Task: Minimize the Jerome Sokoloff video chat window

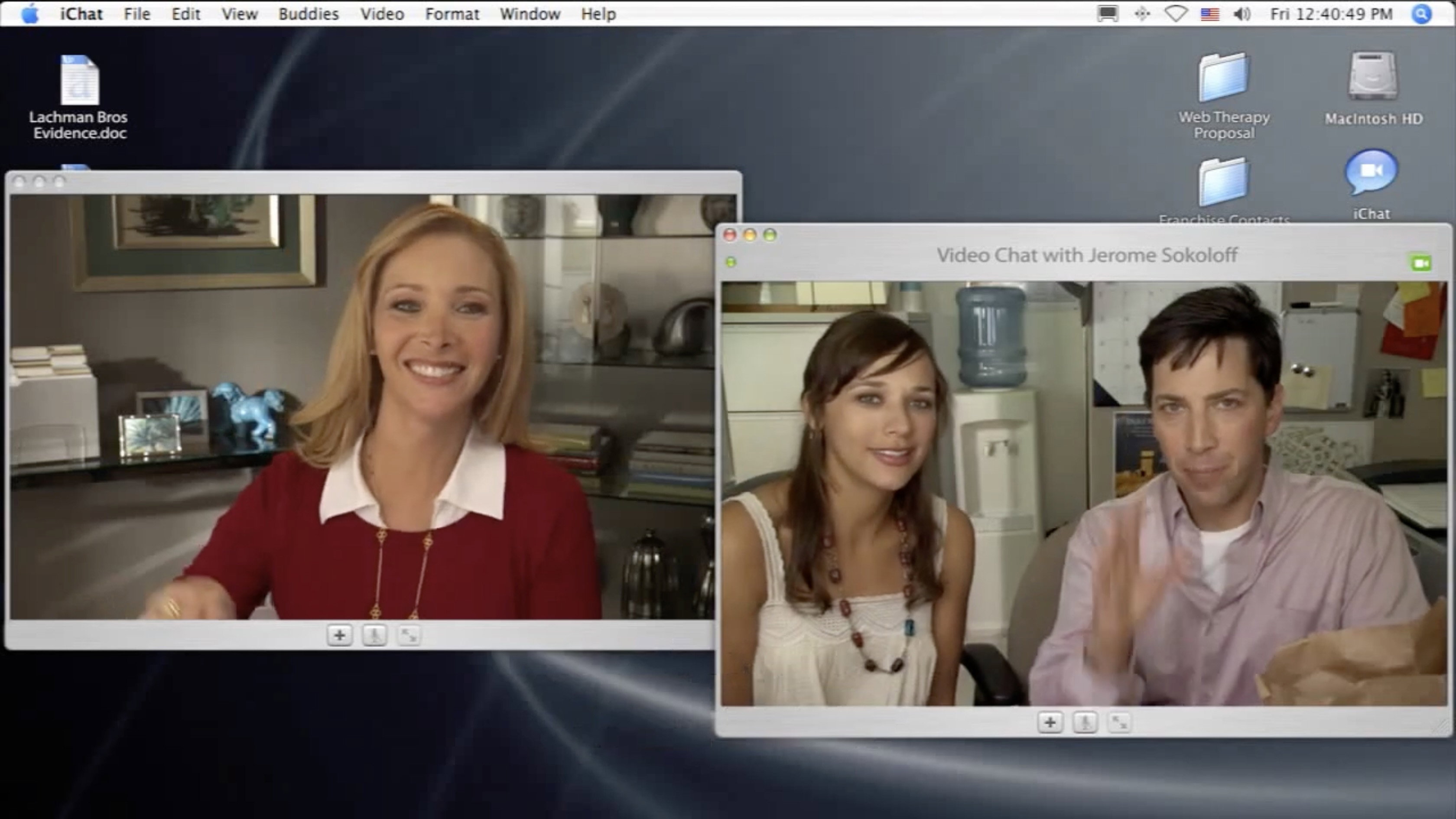Action: point(750,234)
